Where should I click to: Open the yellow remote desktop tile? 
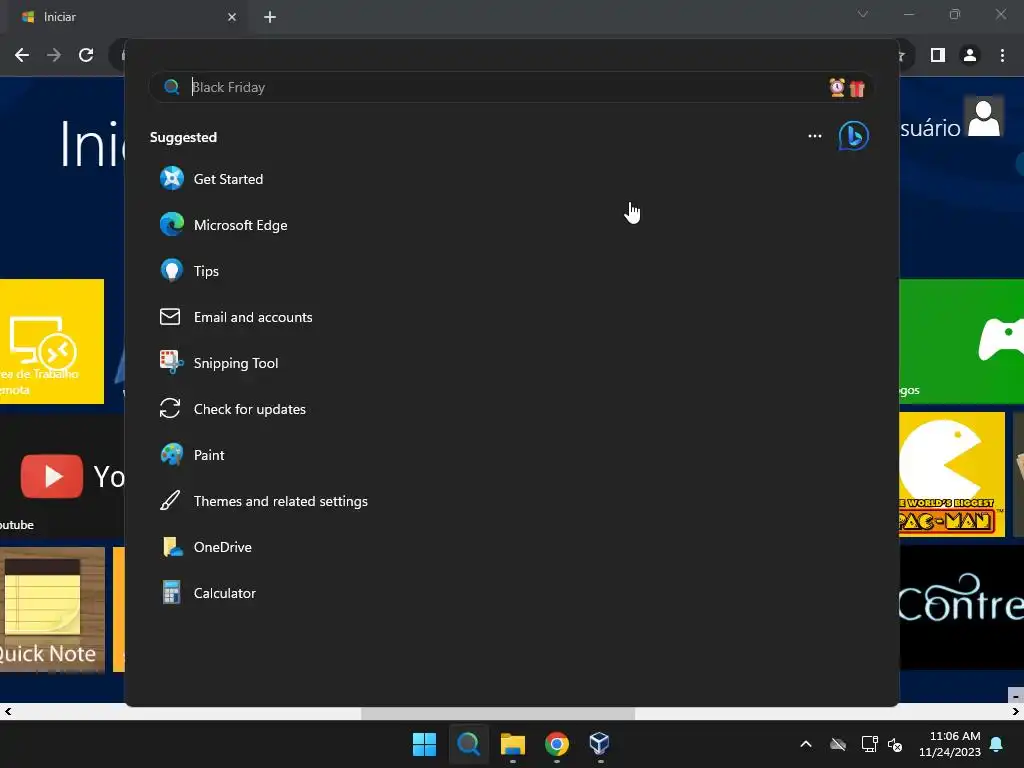pos(52,341)
